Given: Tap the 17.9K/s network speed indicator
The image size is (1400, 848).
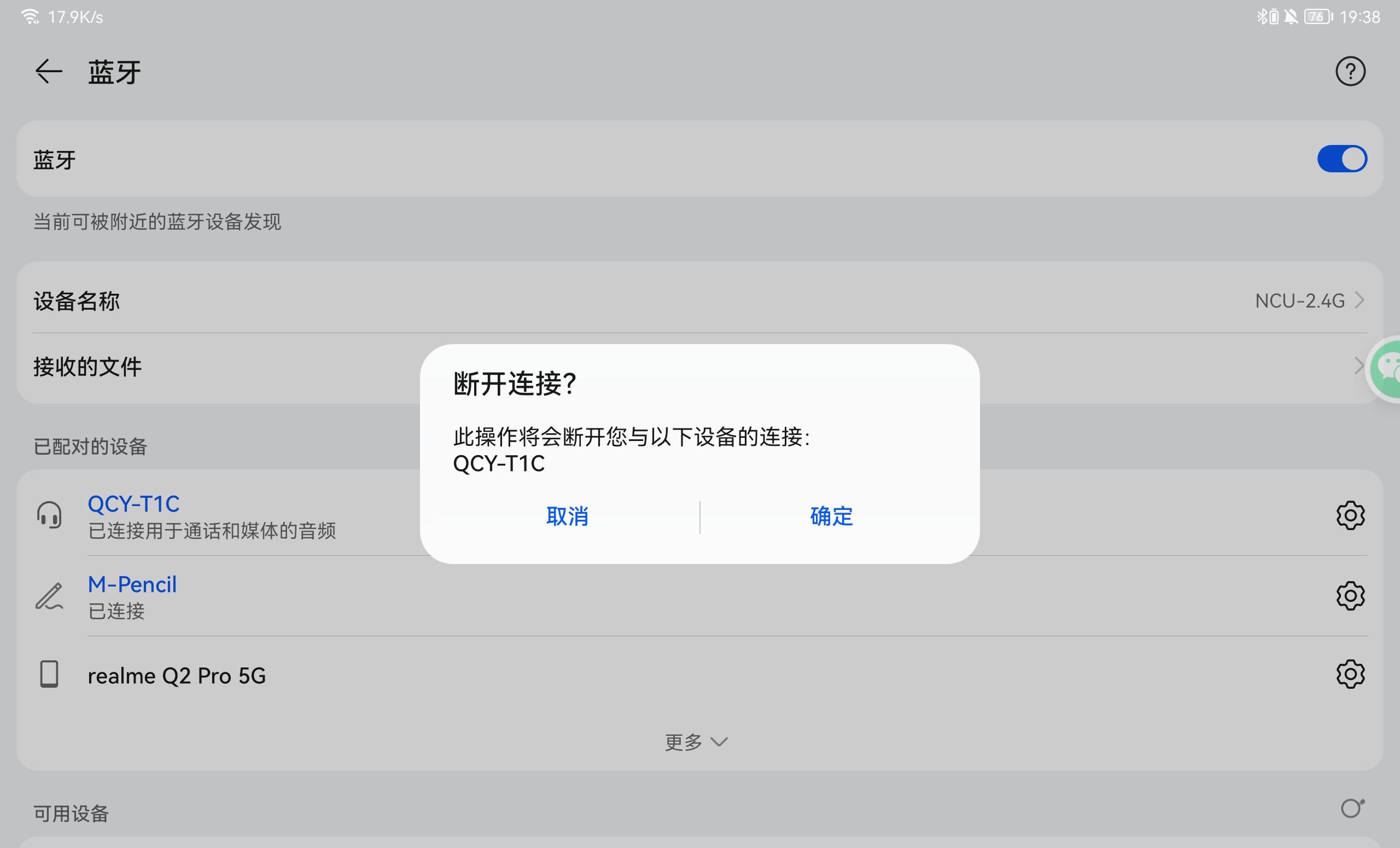Looking at the screenshot, I should 75,18.
